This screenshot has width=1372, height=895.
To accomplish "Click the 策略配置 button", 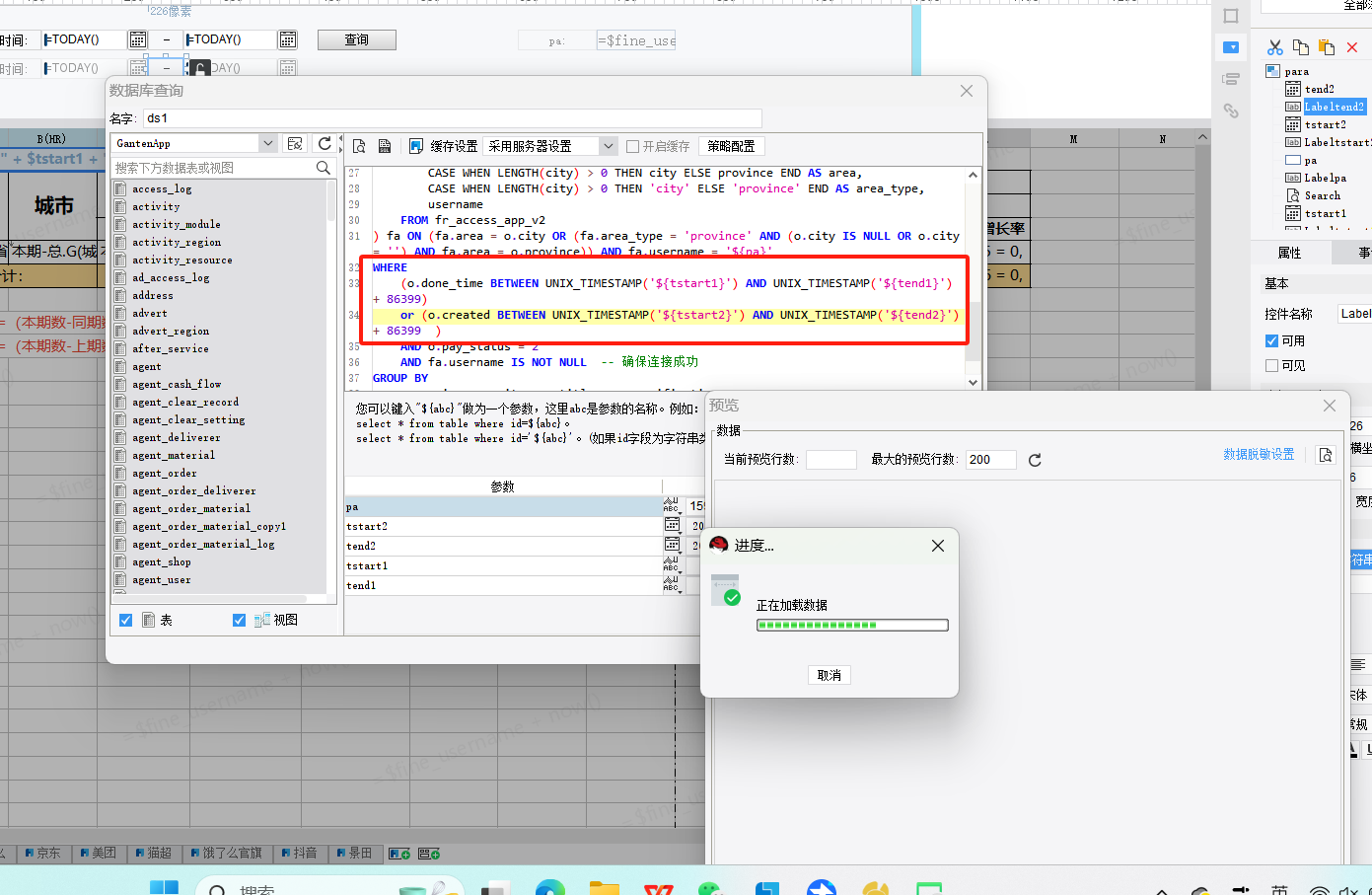I will pyautogui.click(x=731, y=146).
